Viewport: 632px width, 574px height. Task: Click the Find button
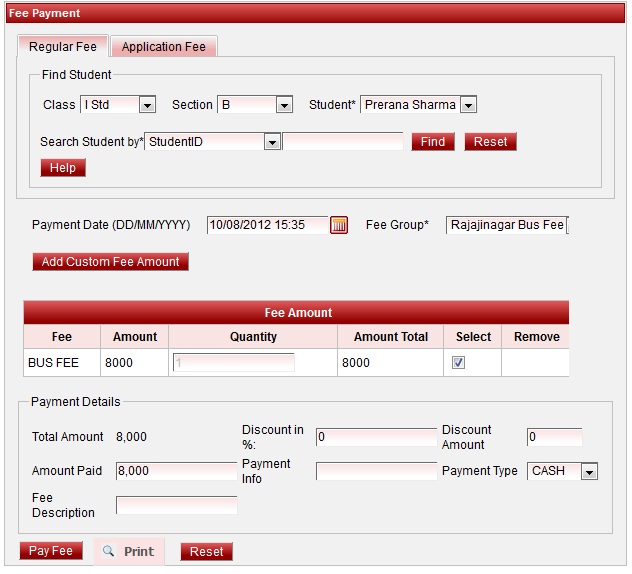[x=433, y=142]
